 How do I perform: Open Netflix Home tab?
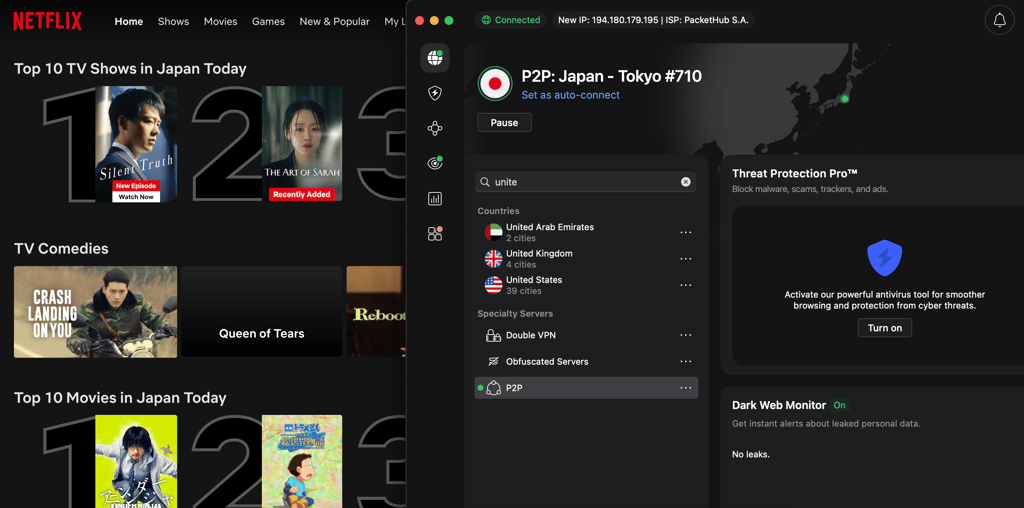tap(129, 22)
